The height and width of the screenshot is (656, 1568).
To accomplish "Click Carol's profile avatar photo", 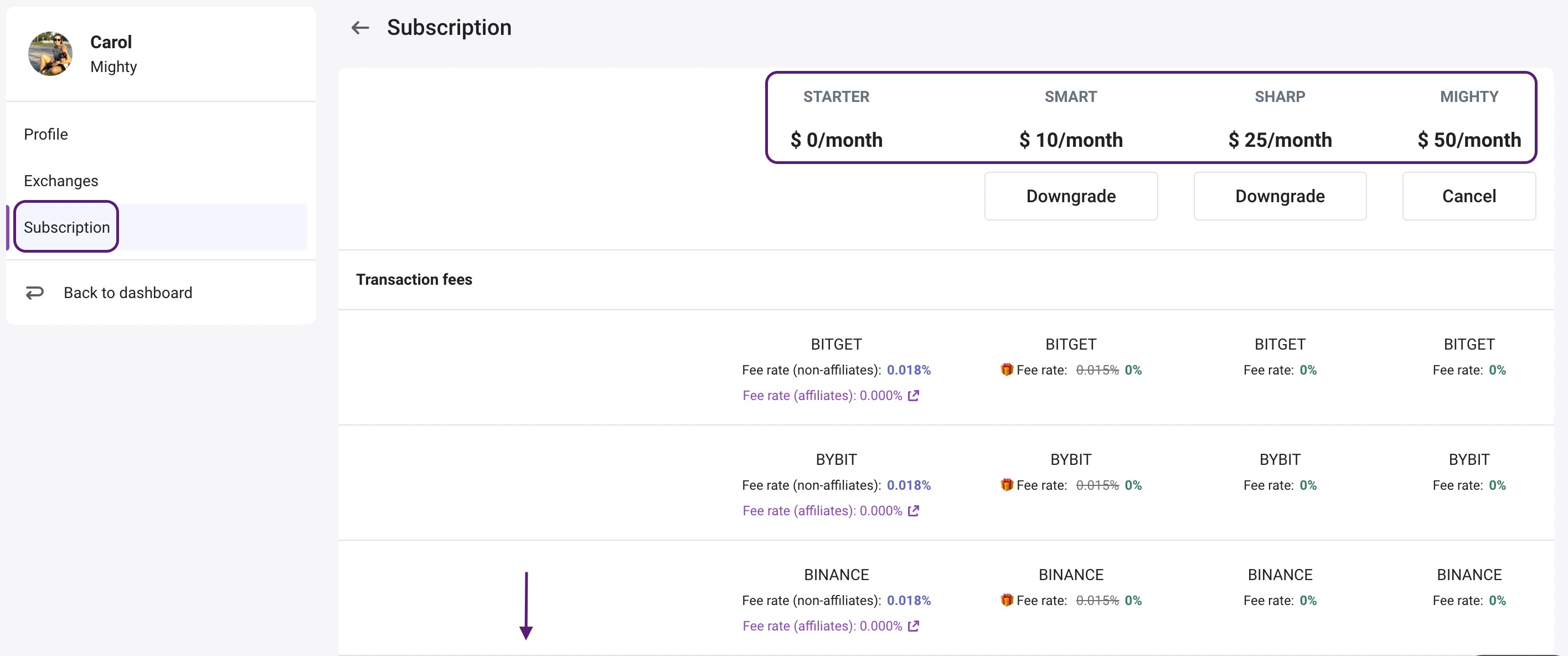I will (50, 54).
